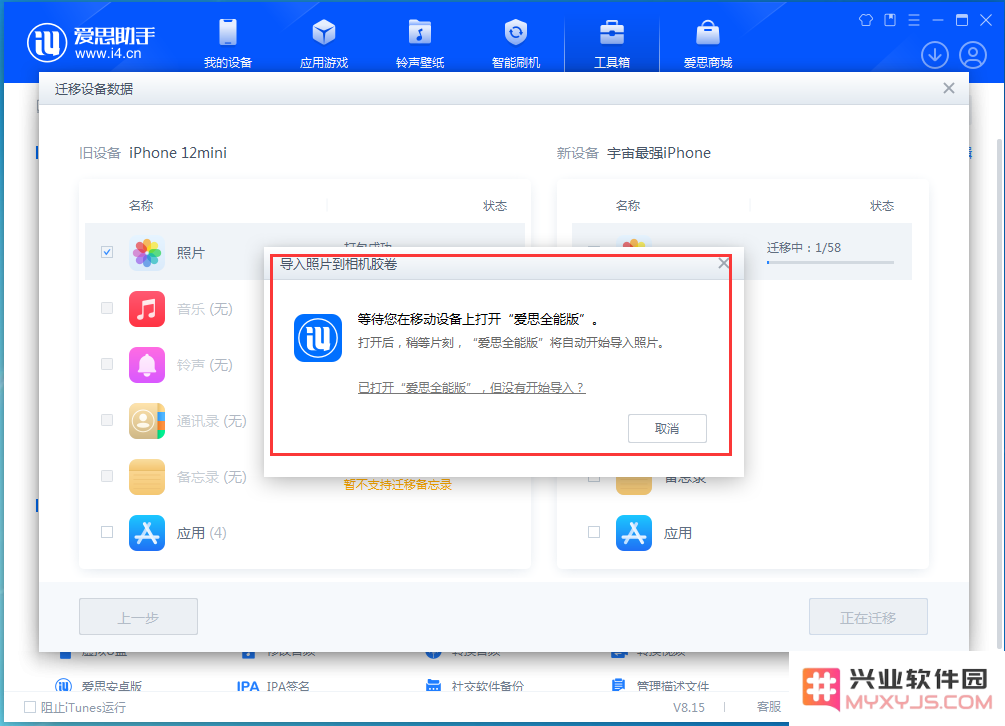Click the www.i4.cn website text

pos(108,54)
